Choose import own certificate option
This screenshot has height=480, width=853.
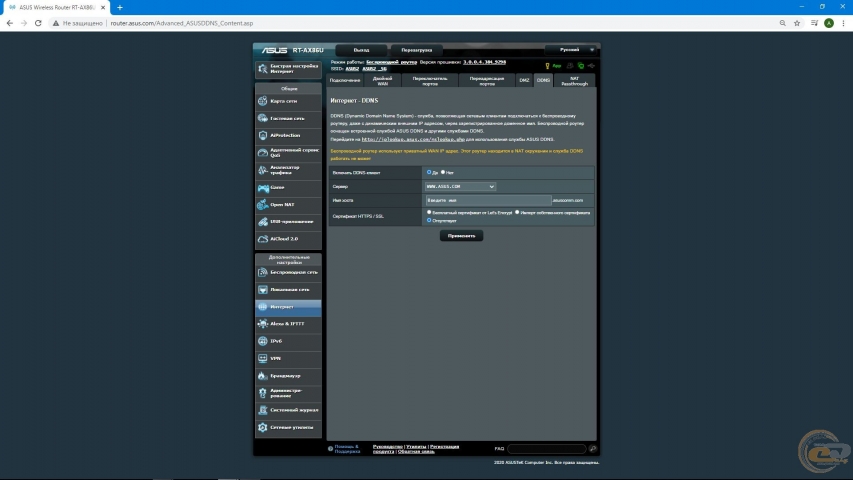[517, 212]
